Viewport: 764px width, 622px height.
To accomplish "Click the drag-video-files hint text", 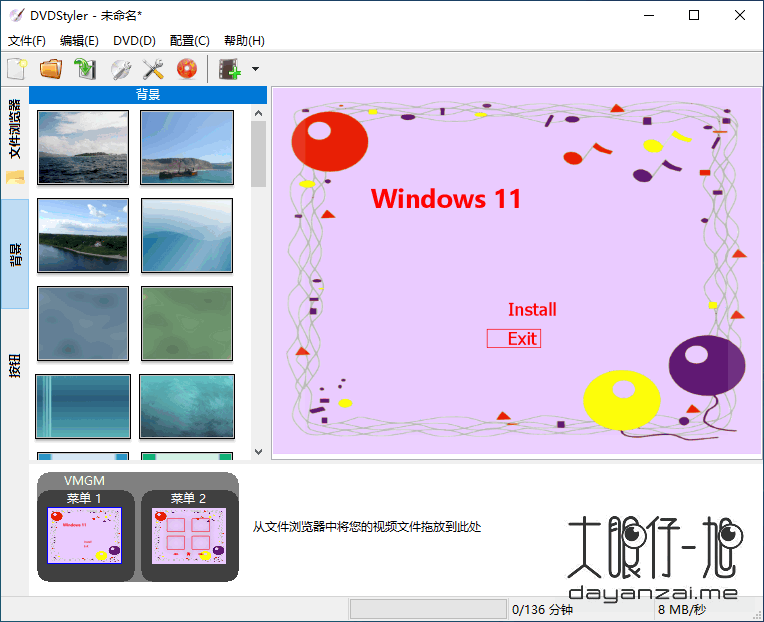I will [367, 527].
